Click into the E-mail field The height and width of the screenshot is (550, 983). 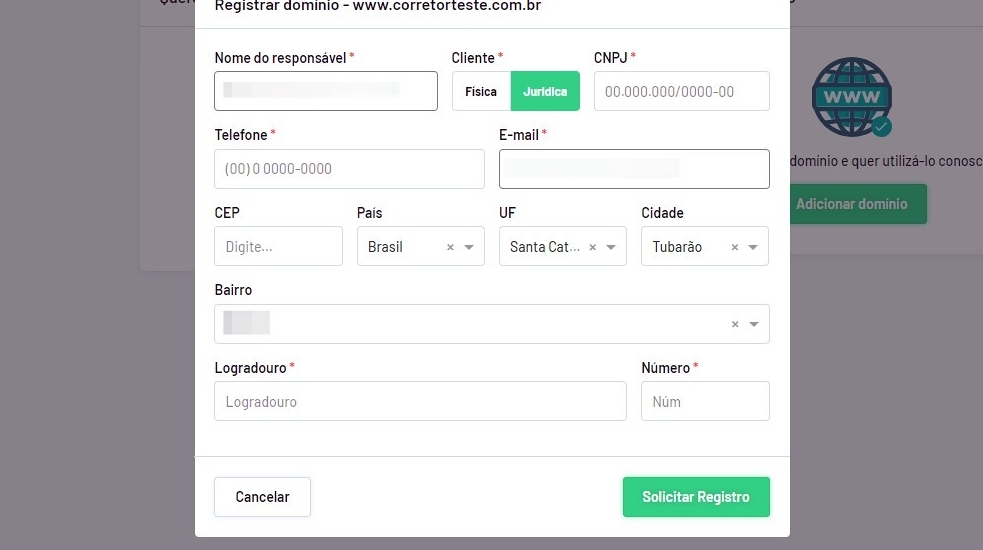pyautogui.click(x=634, y=169)
